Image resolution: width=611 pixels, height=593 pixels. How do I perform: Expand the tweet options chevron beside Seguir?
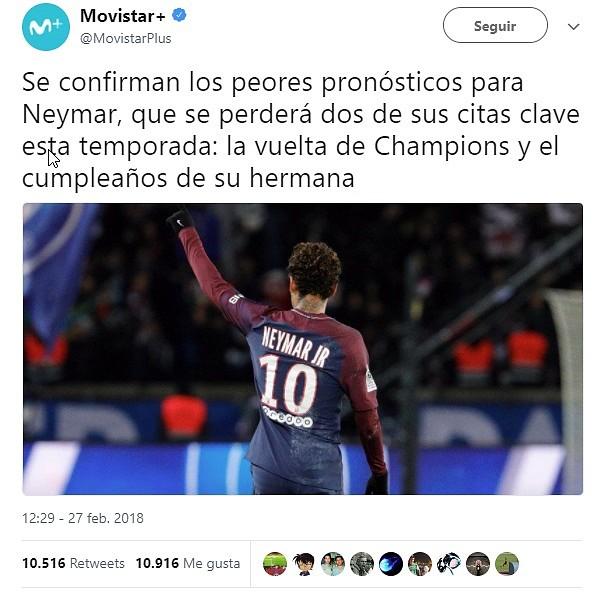[x=574, y=26]
